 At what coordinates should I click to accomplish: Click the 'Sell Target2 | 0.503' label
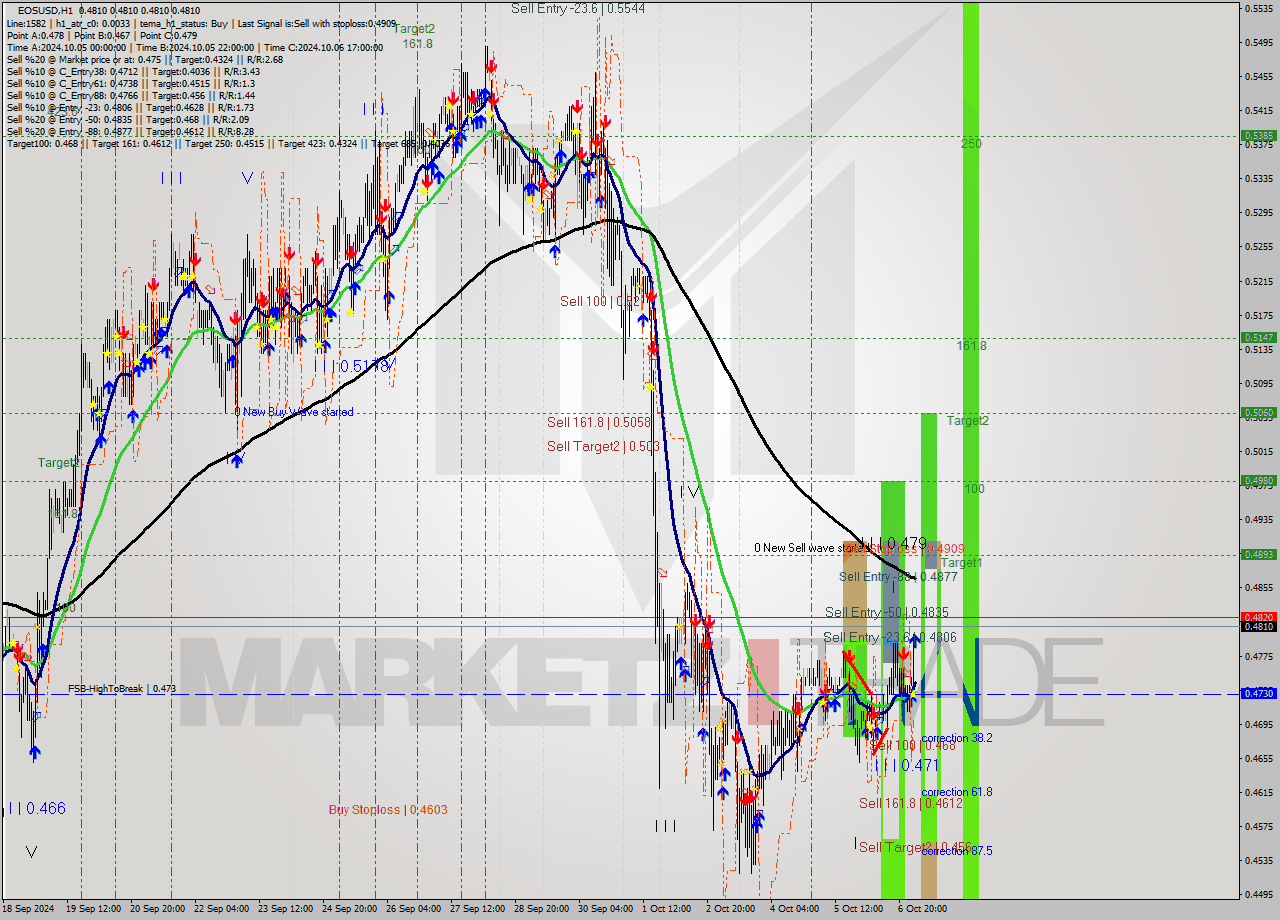[x=603, y=446]
